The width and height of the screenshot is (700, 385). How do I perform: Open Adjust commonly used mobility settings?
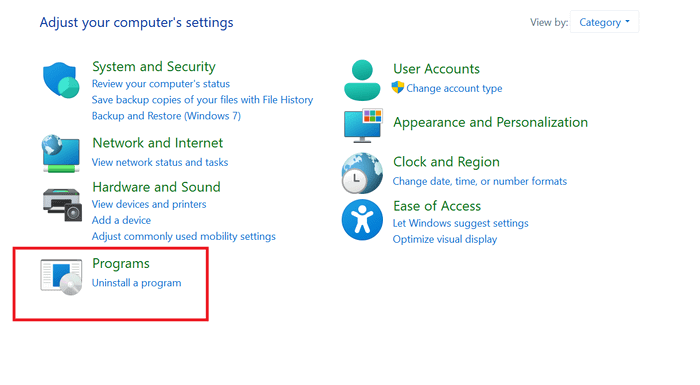click(x=183, y=236)
